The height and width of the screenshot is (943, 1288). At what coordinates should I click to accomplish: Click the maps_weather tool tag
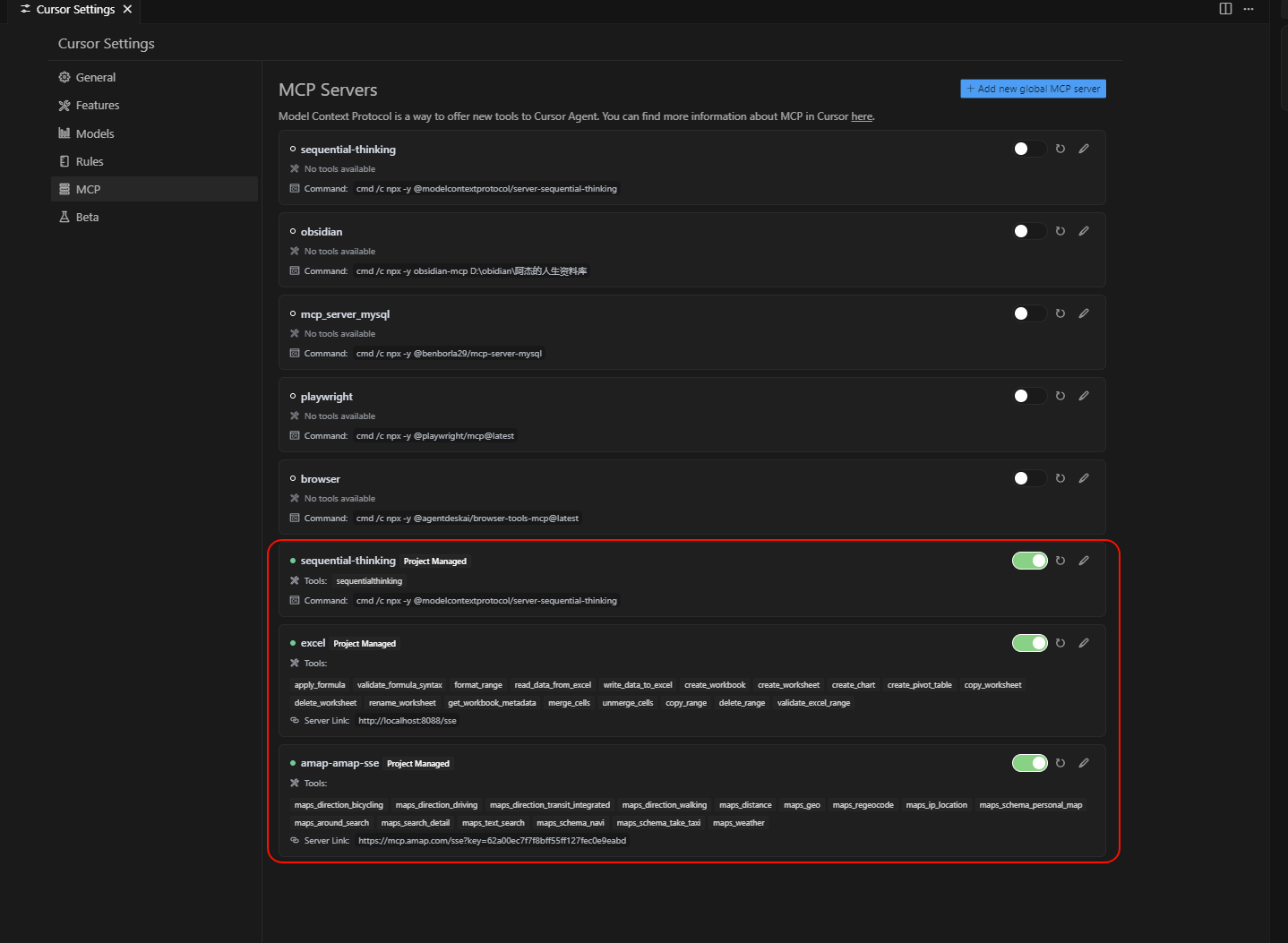(x=739, y=823)
